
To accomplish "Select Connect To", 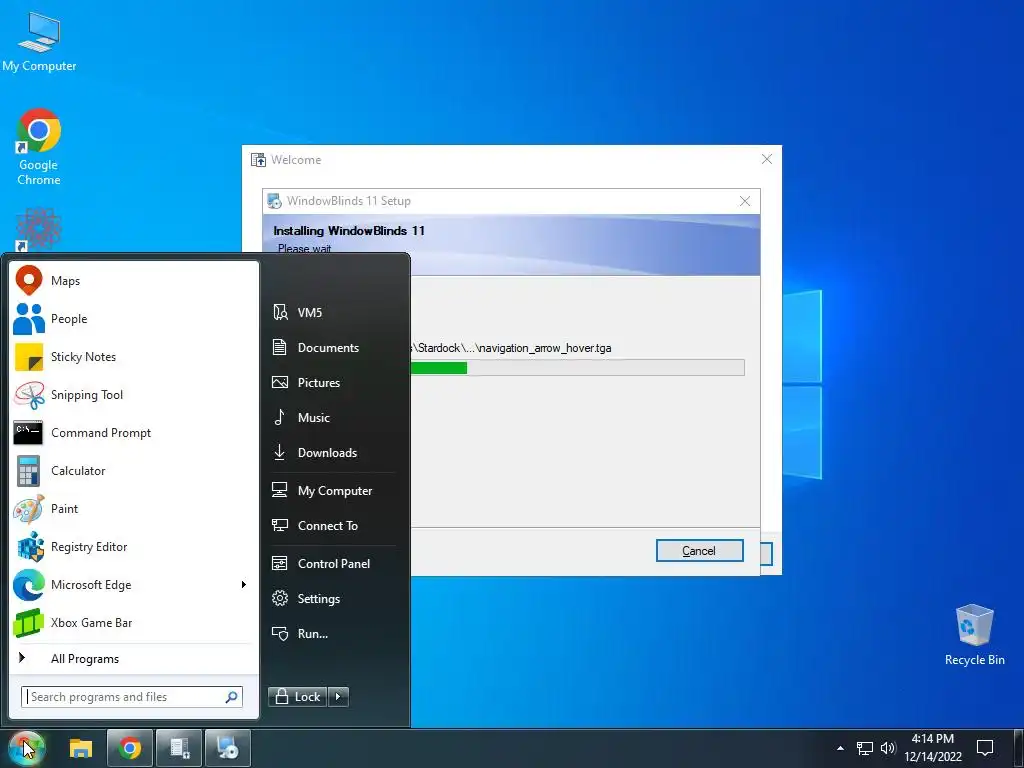I will (x=332, y=526).
